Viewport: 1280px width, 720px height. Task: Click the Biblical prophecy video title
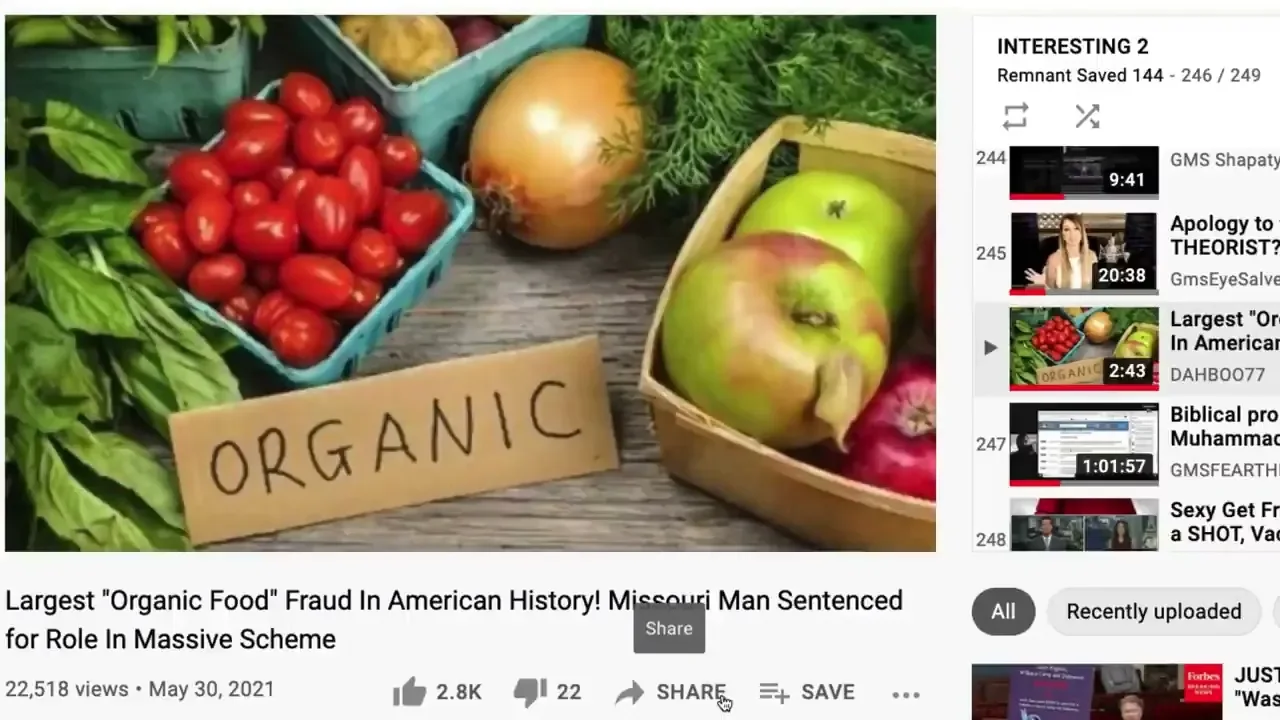pos(1225,426)
